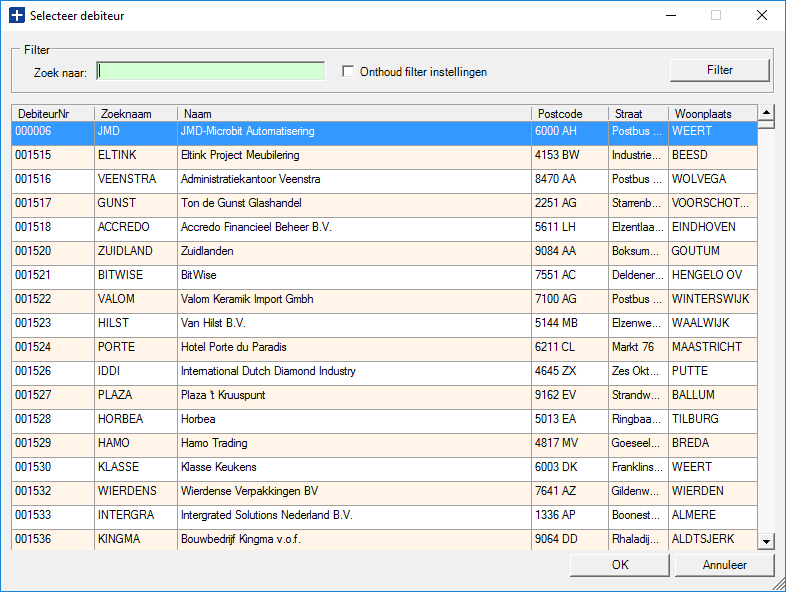Sort by Woonplaats column header
Image resolution: width=786 pixels, height=592 pixels.
click(713, 114)
